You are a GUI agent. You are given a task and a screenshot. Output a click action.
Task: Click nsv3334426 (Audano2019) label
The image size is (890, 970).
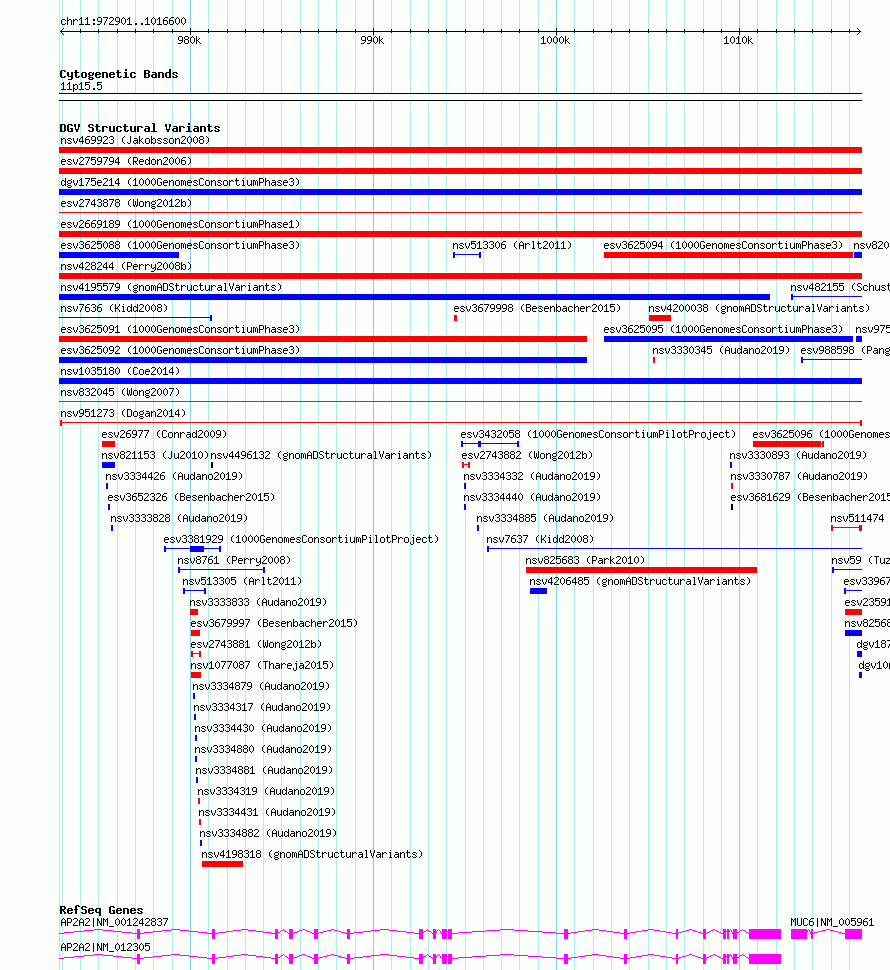174,477
